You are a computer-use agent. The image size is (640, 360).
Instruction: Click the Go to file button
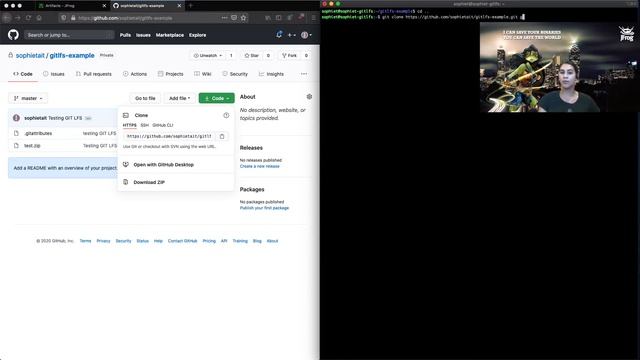point(145,98)
